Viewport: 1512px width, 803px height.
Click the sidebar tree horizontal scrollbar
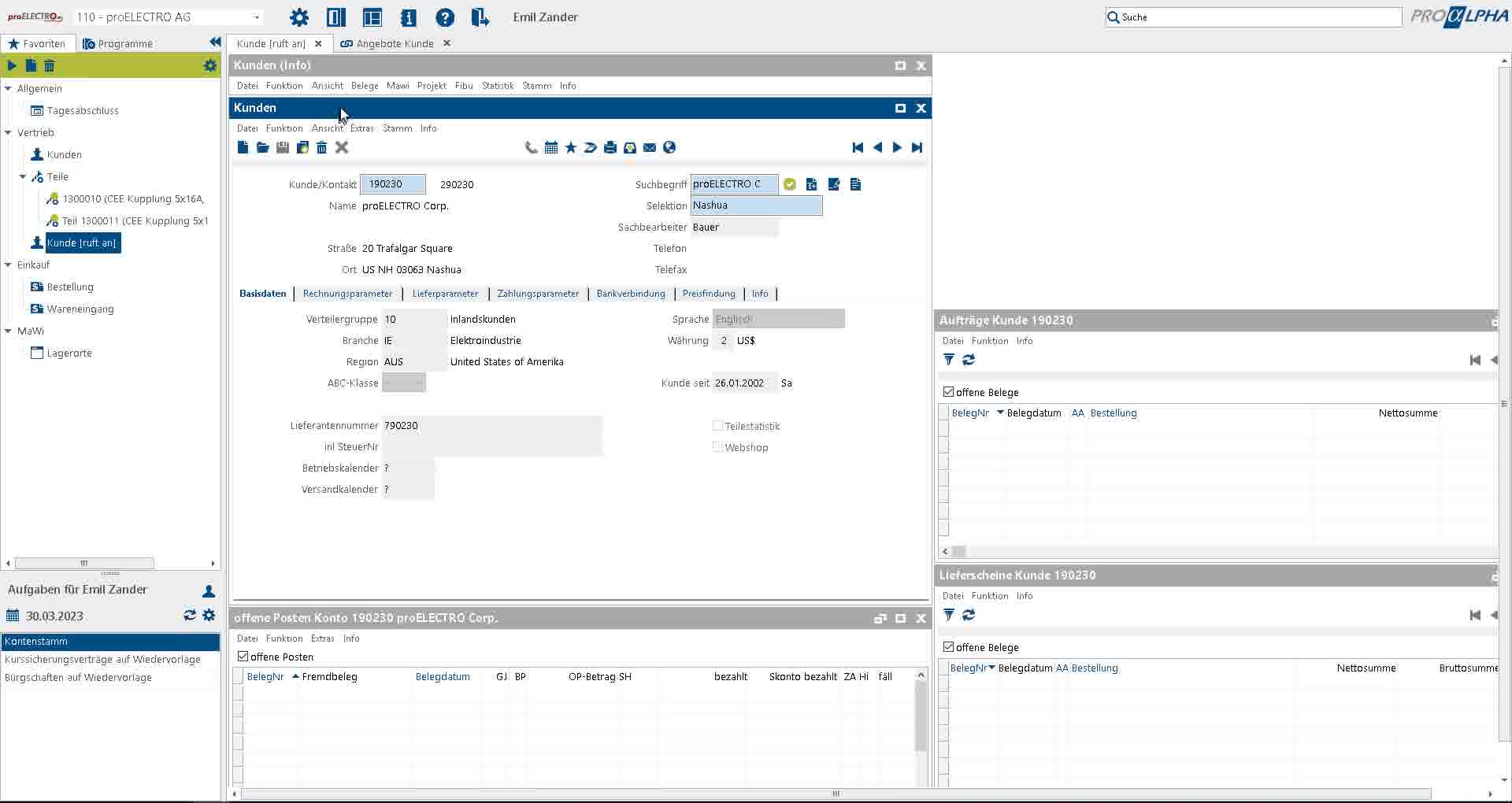(x=84, y=563)
